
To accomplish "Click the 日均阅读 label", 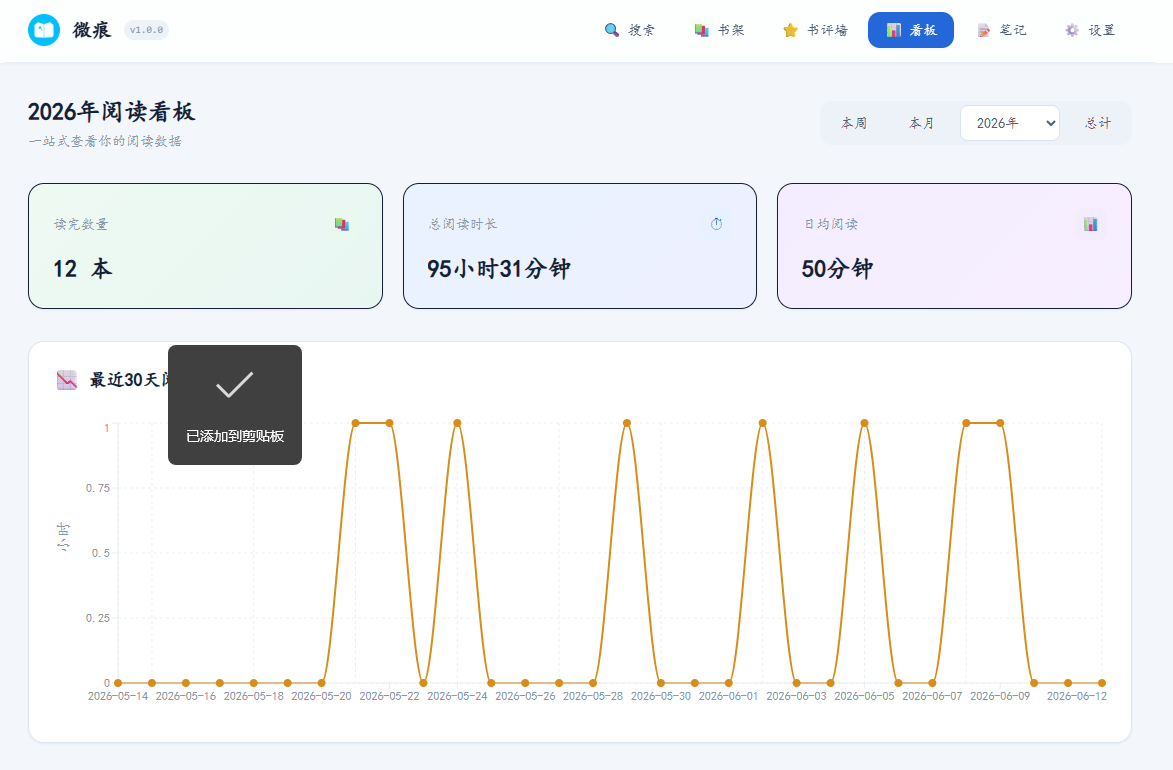I will point(830,224).
